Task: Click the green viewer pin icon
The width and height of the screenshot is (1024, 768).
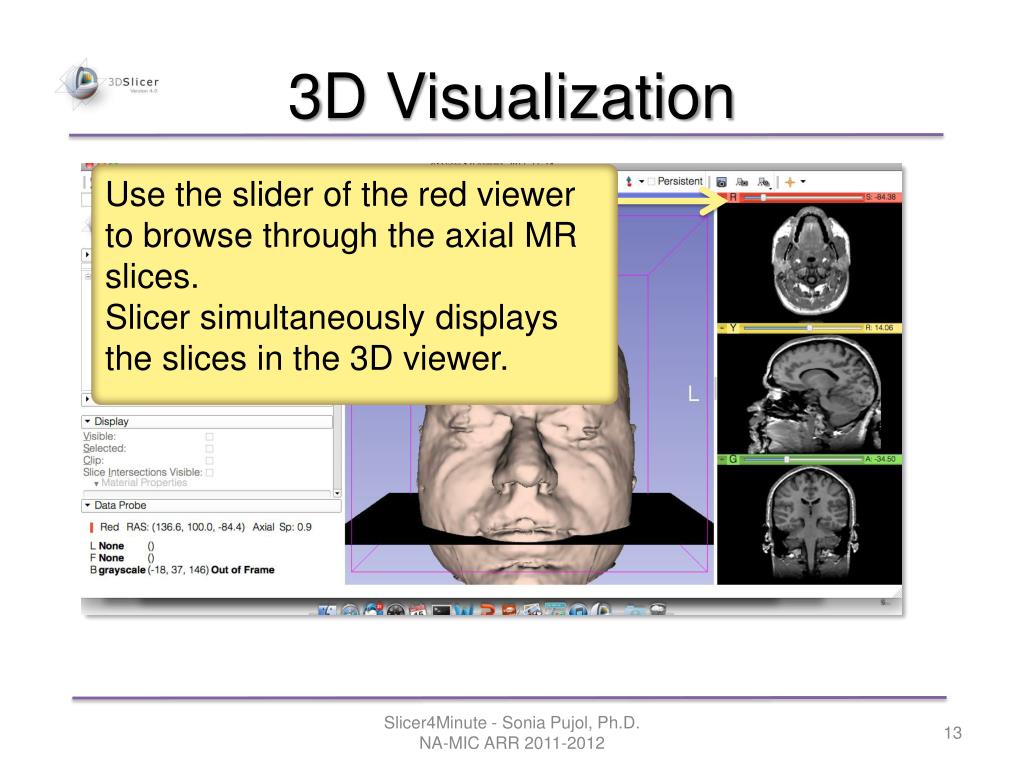Action: coord(722,459)
